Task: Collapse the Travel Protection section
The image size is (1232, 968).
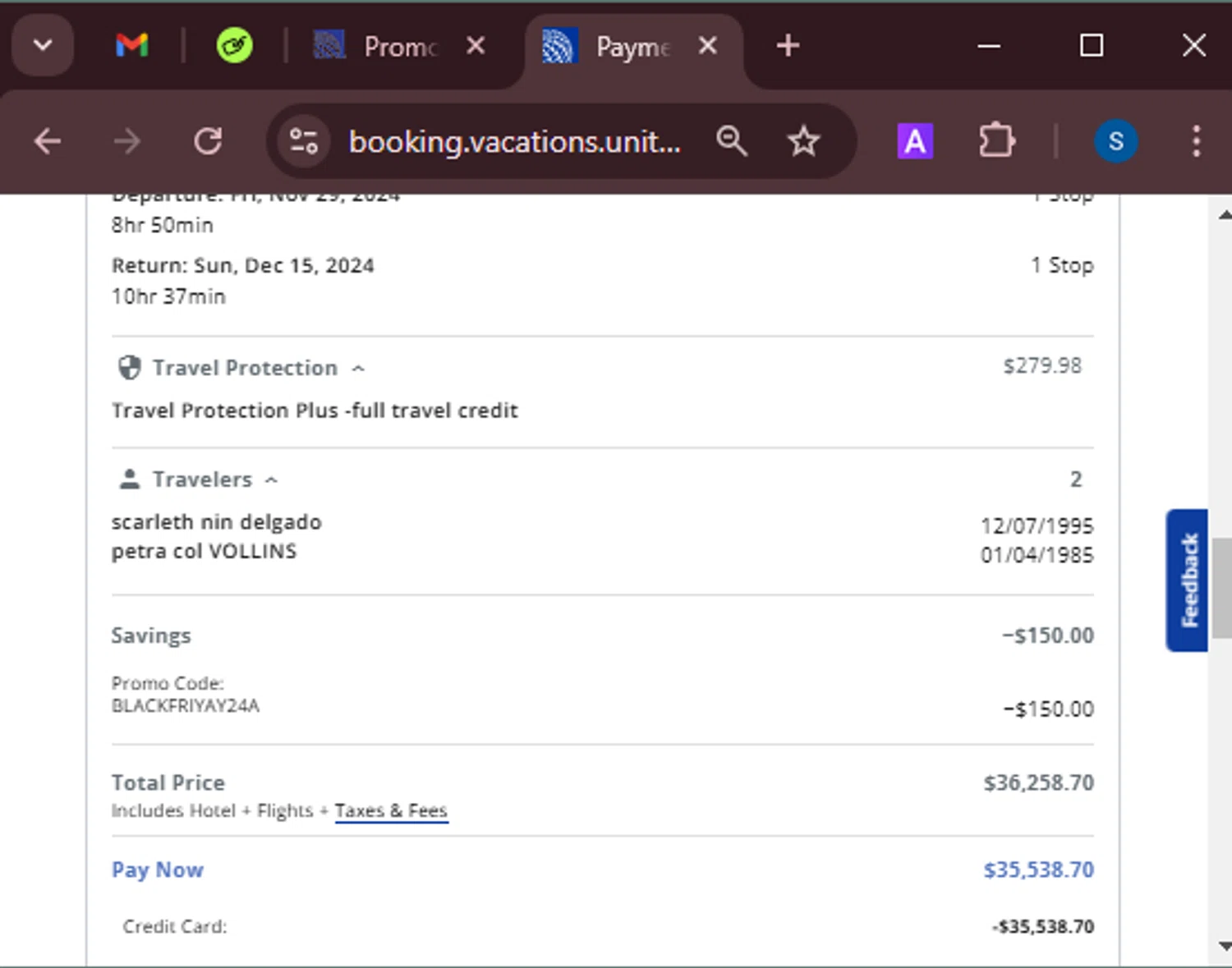Action: point(358,369)
